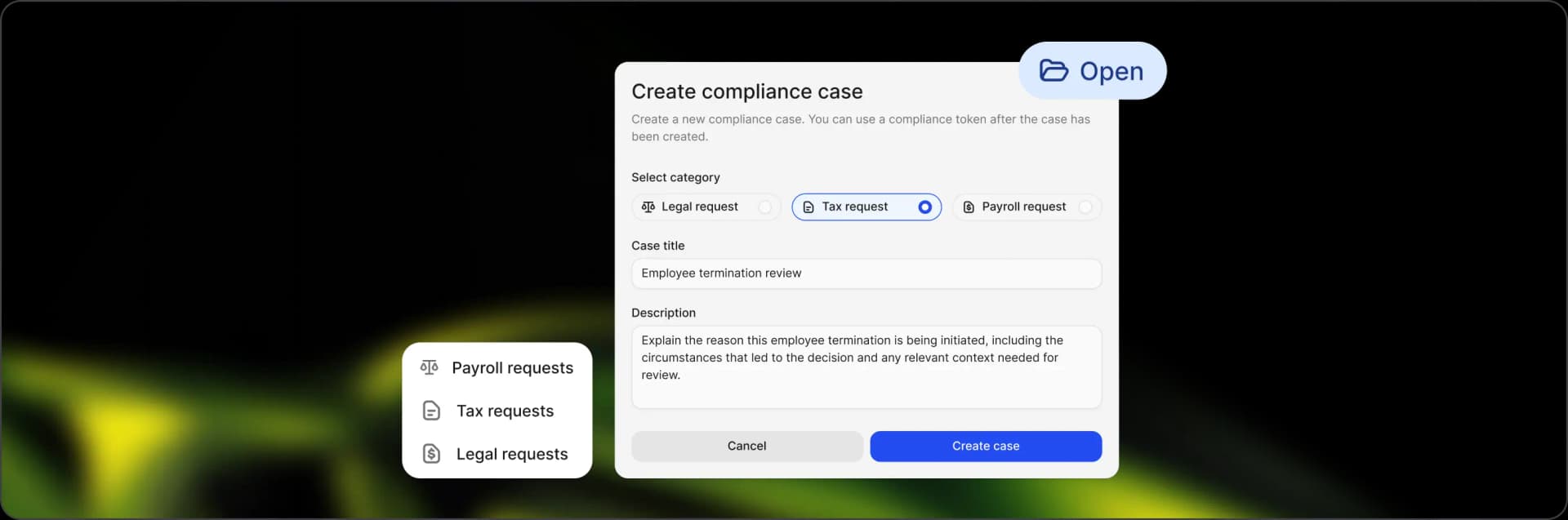Click the 'Create a new compliance case' subtitle
The width and height of the screenshot is (1568, 520).
(x=861, y=128)
